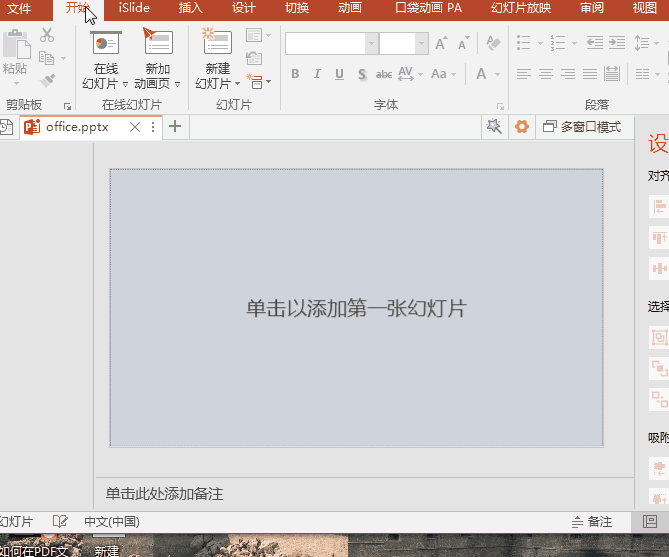This screenshot has width=669, height=557.
Task: Open the 幻灯片放映 tab
Action: coord(521,8)
